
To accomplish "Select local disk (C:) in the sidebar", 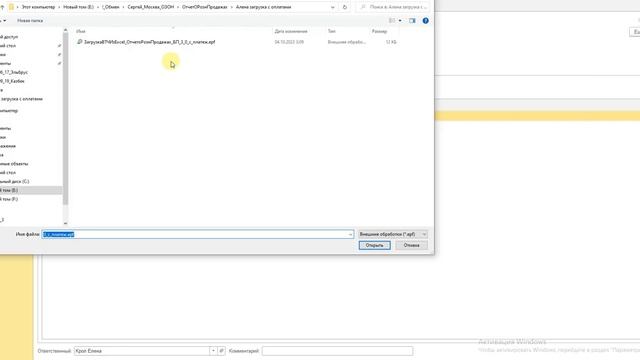I will (15, 181).
